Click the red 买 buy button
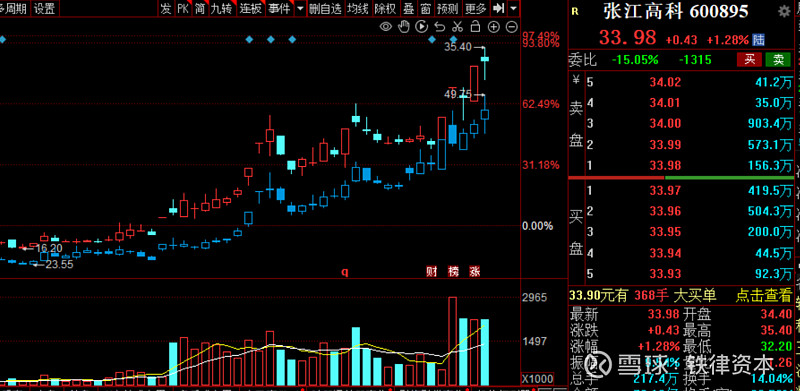The image size is (800, 391). click(749, 59)
